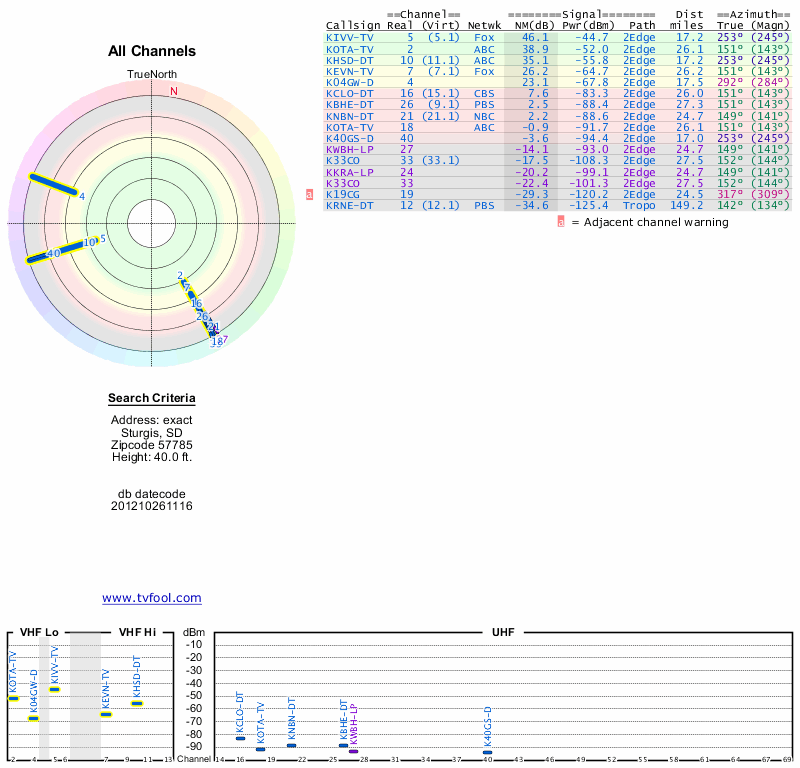
Task: Click the KOTA-TV signal marker in VHF Lo chart
Action: click(13, 698)
